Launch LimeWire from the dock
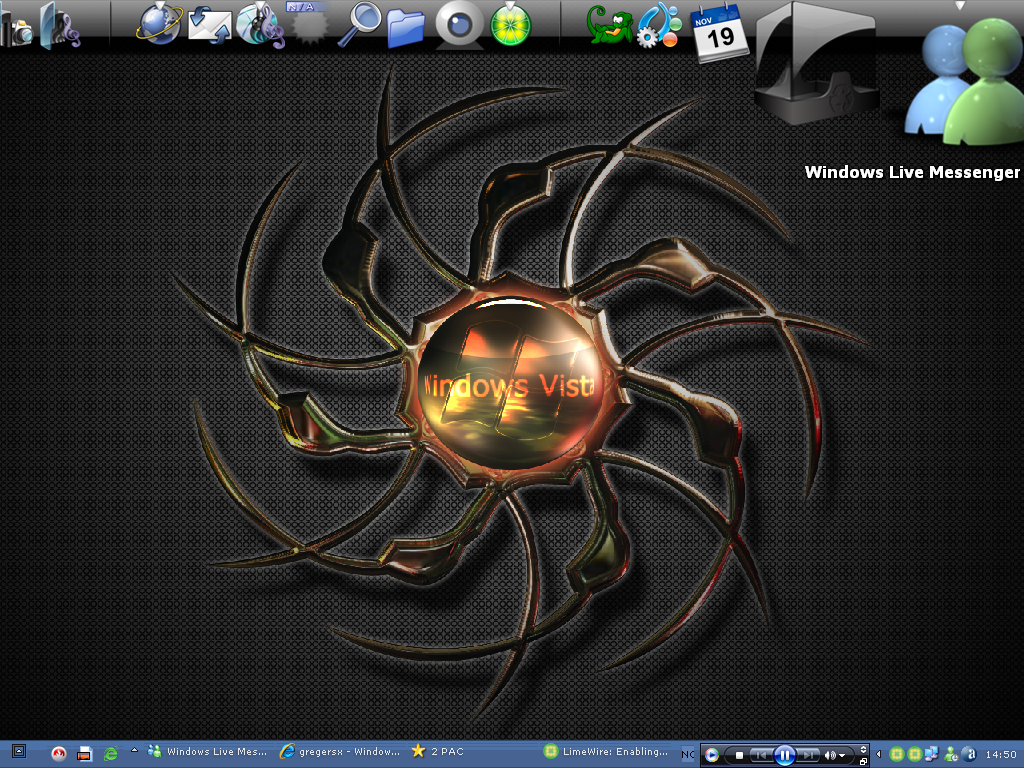 511,25
